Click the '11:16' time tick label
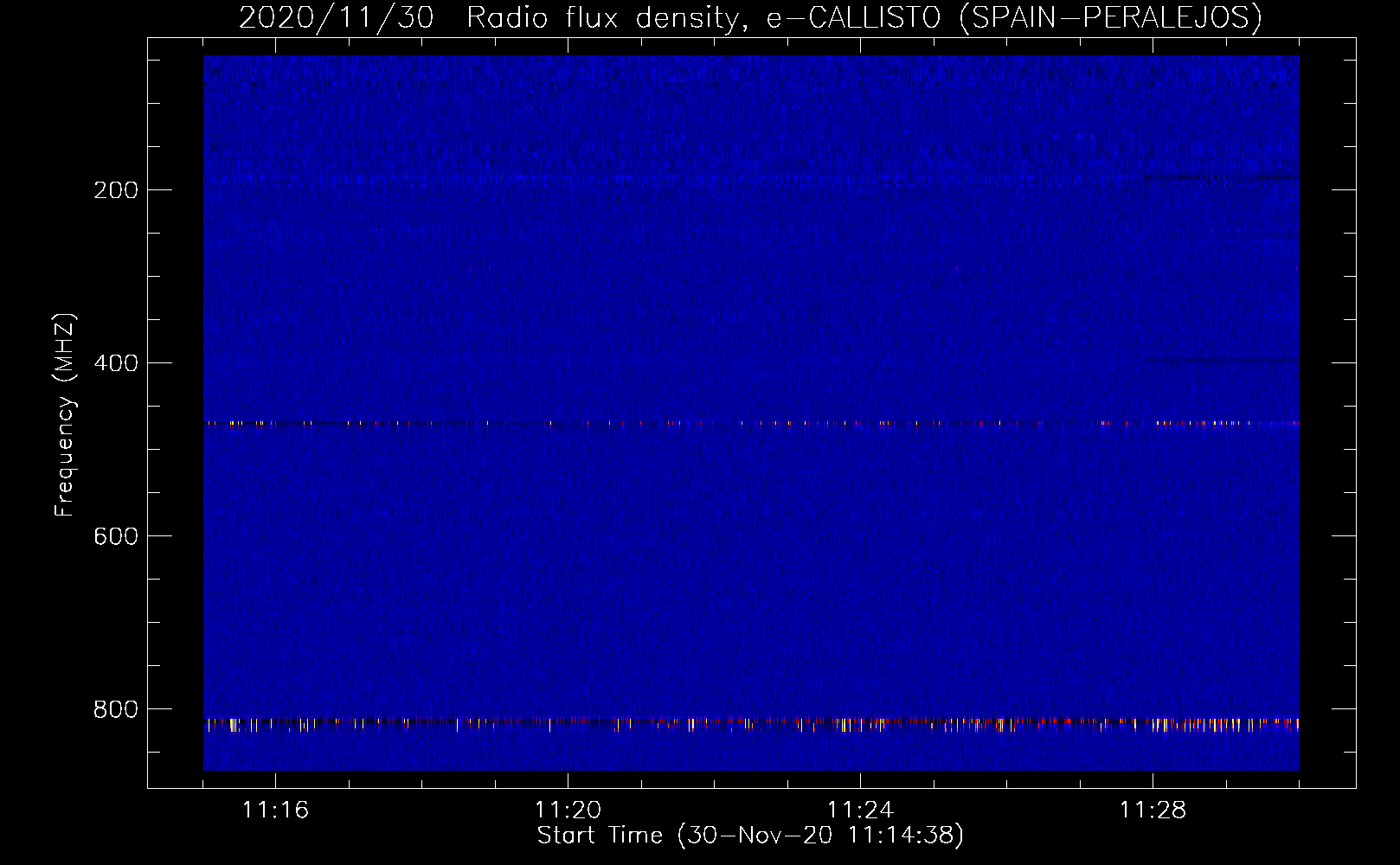 coord(275,811)
